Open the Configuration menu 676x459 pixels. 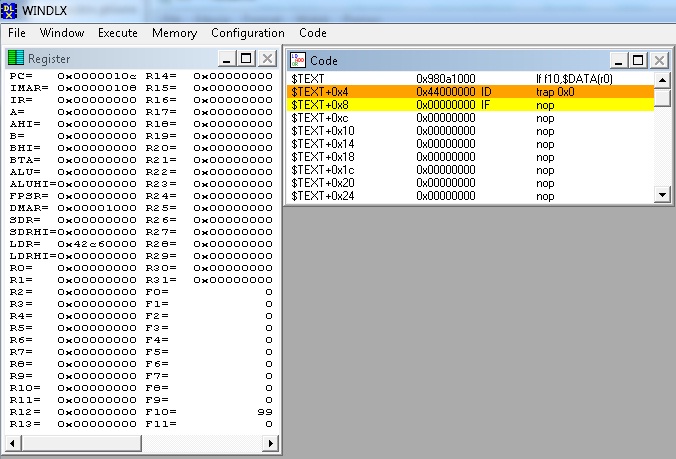247,33
